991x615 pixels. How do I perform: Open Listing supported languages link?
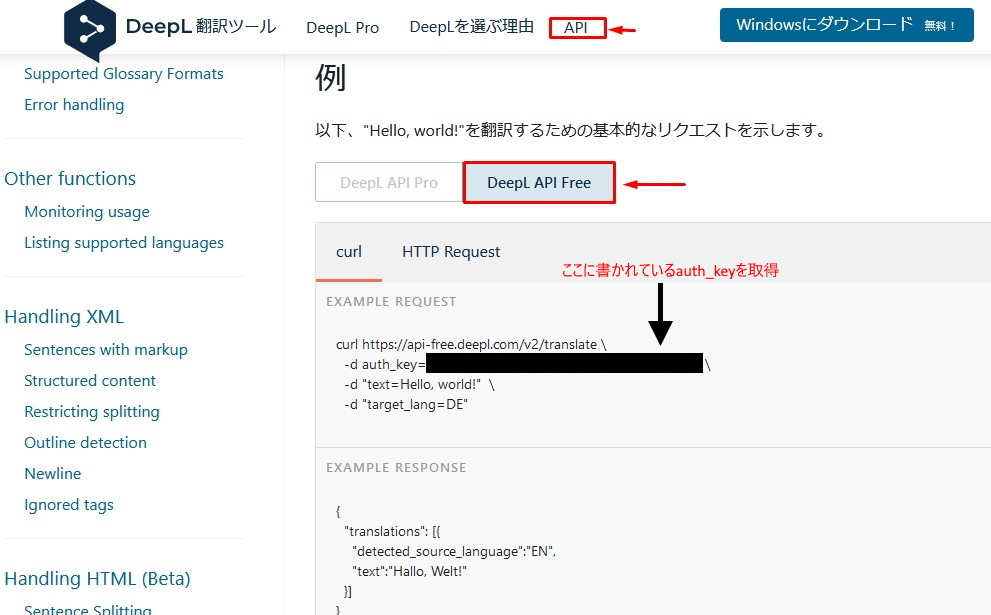(124, 243)
